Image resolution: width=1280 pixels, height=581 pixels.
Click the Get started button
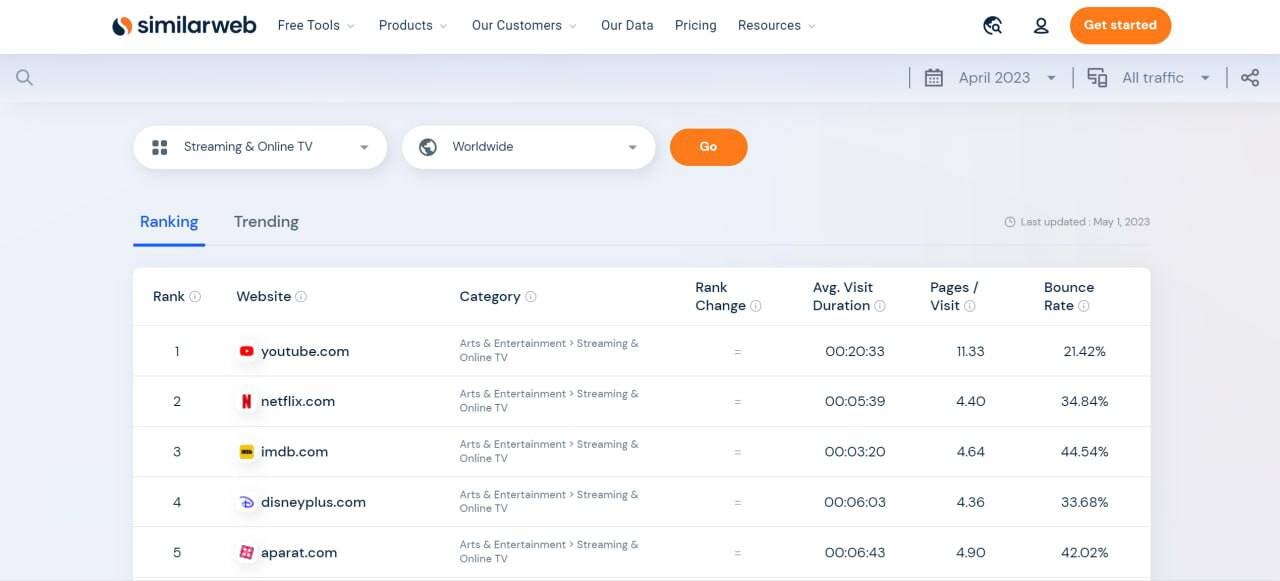pos(1120,26)
